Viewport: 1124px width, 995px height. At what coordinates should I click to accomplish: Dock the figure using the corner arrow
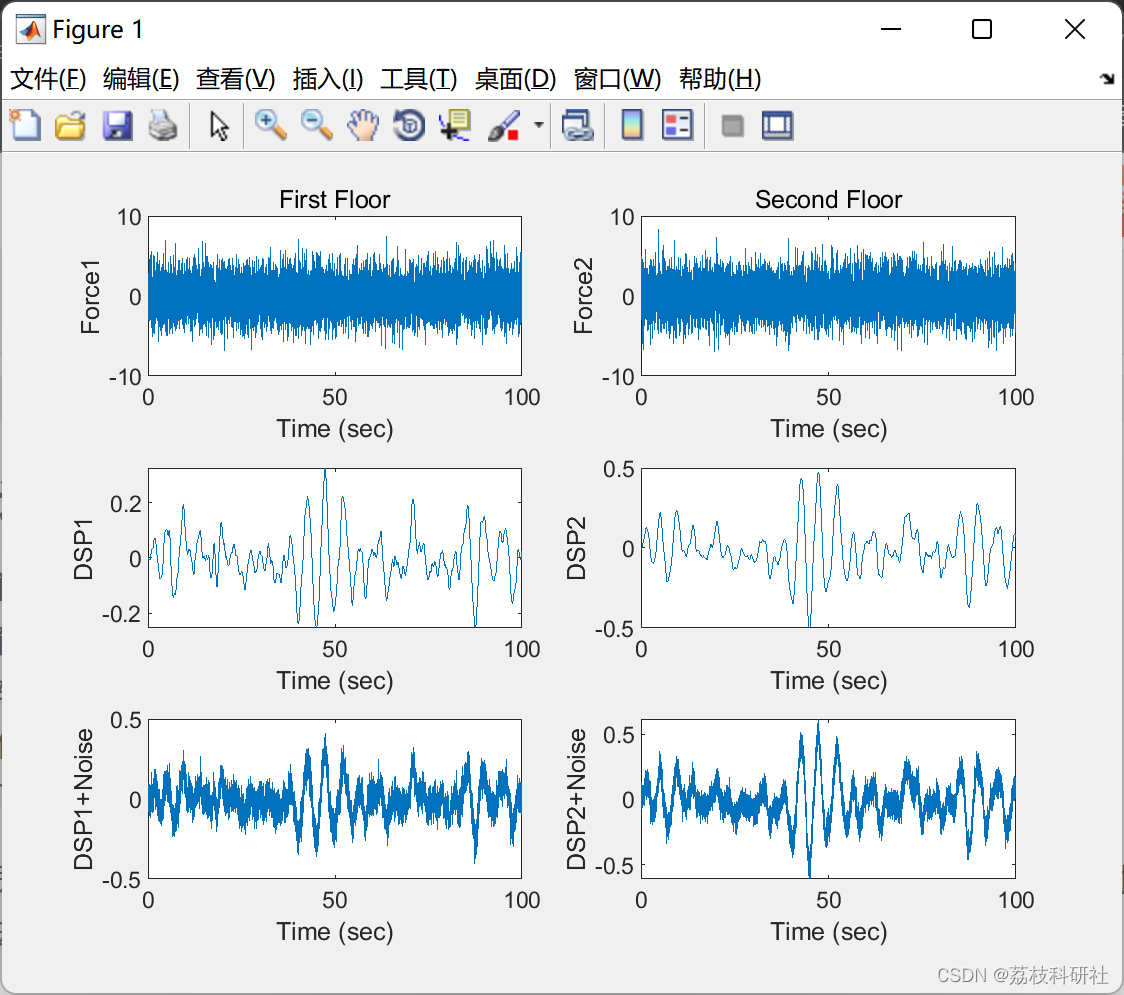point(1108,78)
